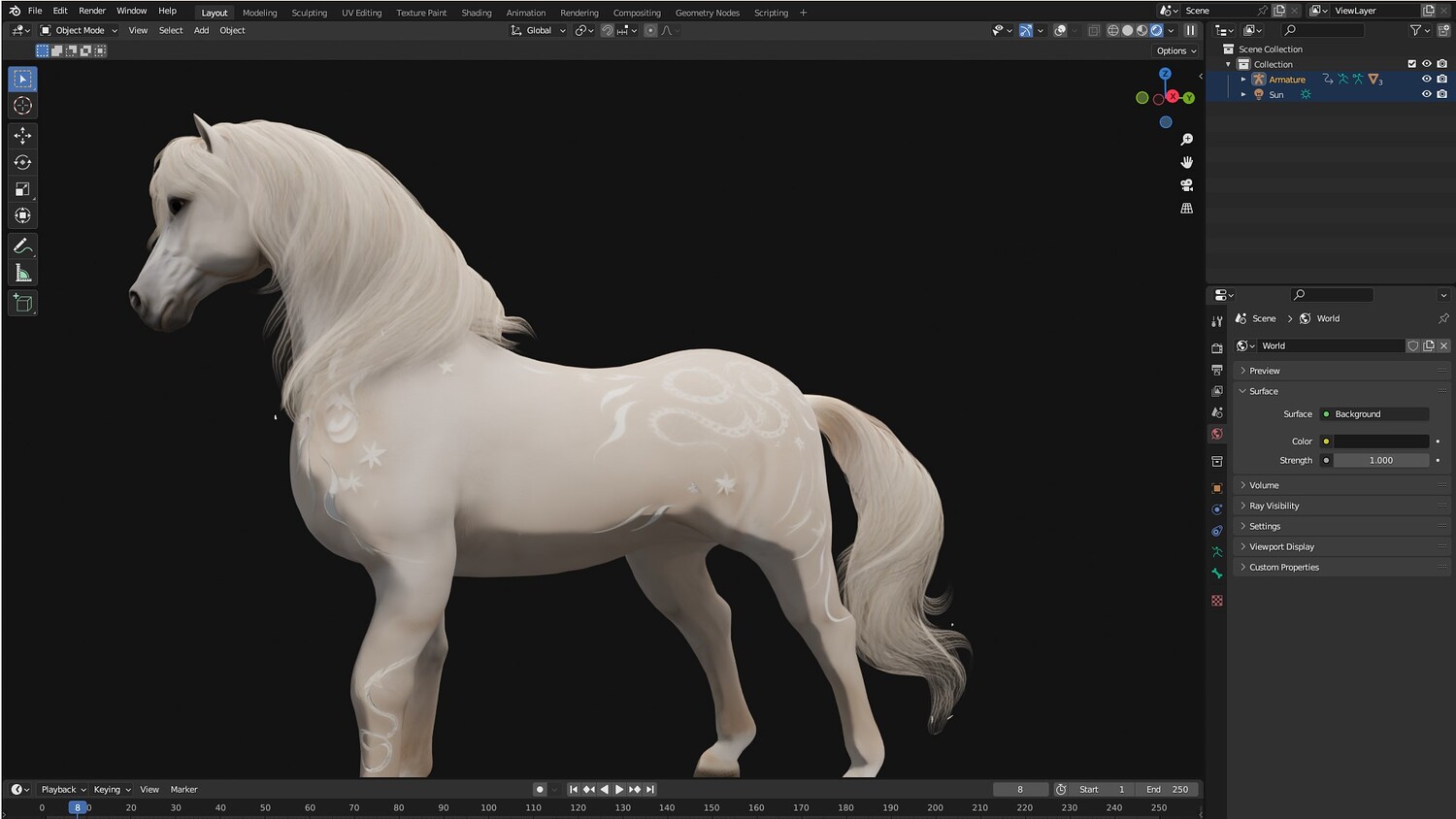Click the pan hand gizmo in the viewport
This screenshot has height=819, width=1456.
(x=1186, y=162)
